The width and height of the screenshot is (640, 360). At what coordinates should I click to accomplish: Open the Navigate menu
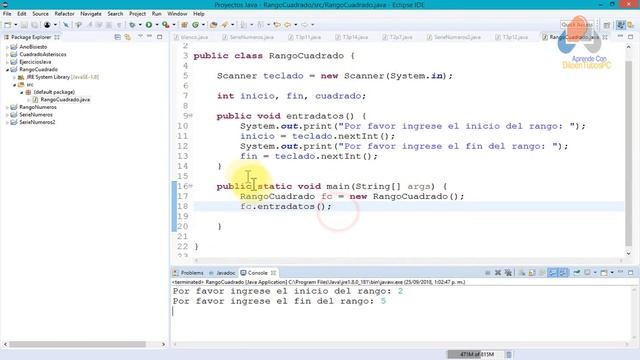pyautogui.click(x=91, y=14)
